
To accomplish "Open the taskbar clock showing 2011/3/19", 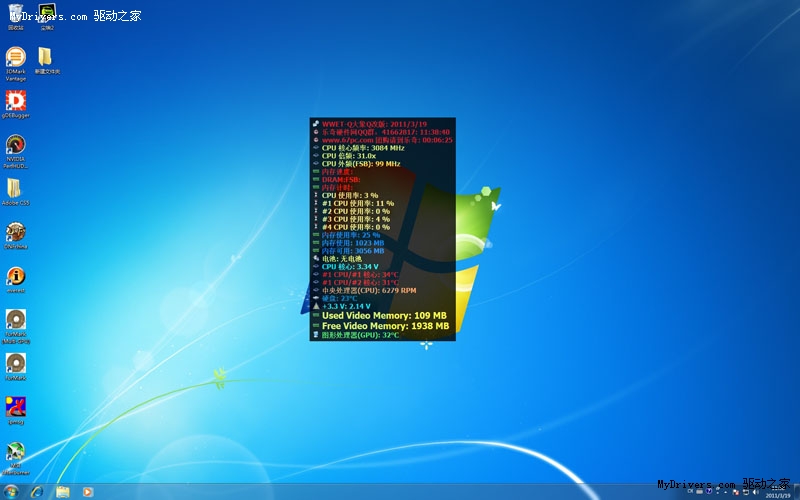I will click(x=778, y=492).
